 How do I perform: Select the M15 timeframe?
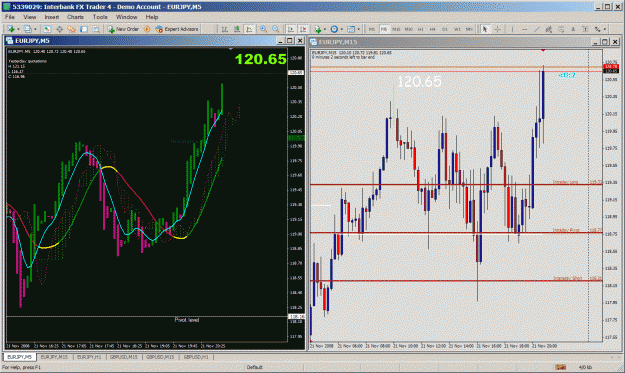click(x=396, y=29)
